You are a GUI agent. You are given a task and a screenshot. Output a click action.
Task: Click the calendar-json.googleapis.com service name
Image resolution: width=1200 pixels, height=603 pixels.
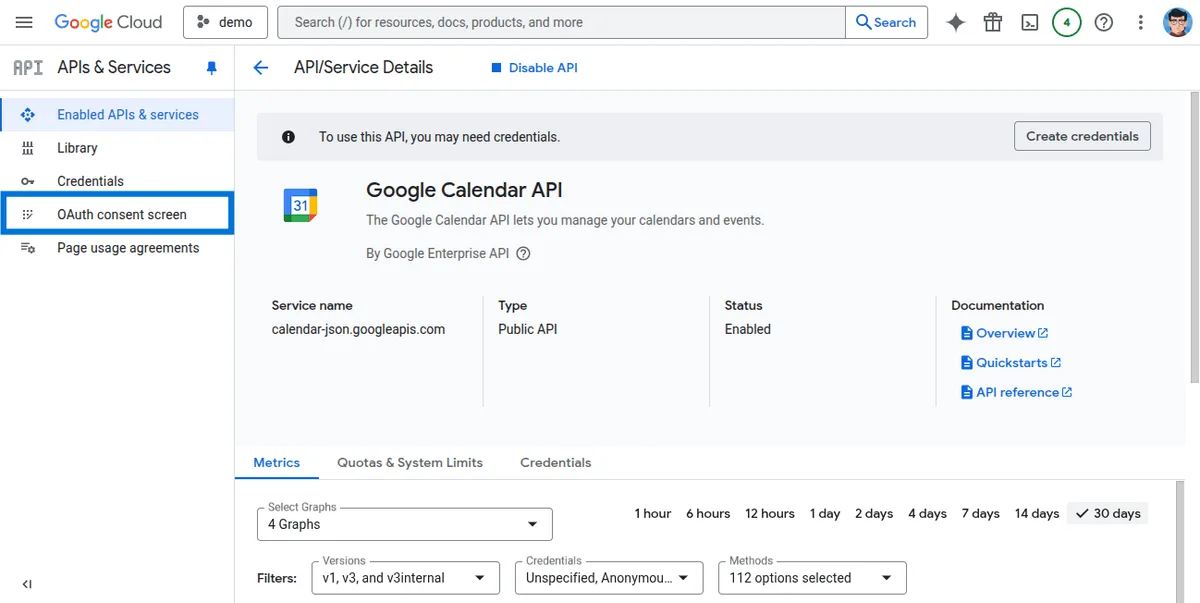358,329
